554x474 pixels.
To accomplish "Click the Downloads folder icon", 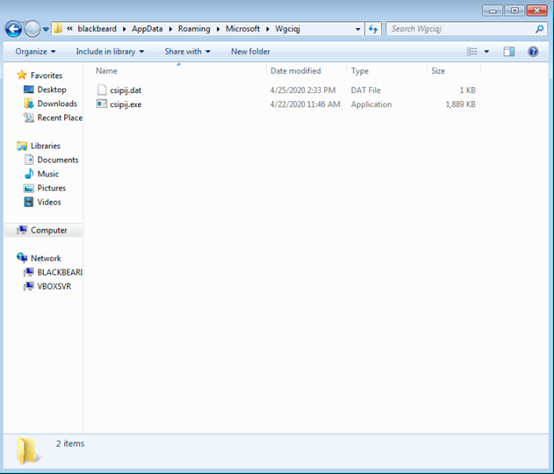I will (x=29, y=103).
